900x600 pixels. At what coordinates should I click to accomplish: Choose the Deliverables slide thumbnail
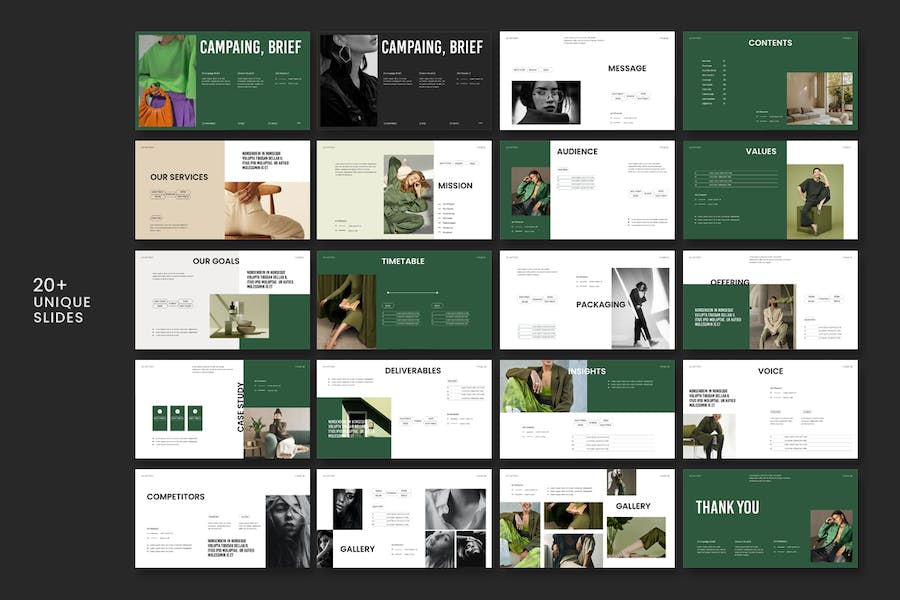tap(404, 409)
